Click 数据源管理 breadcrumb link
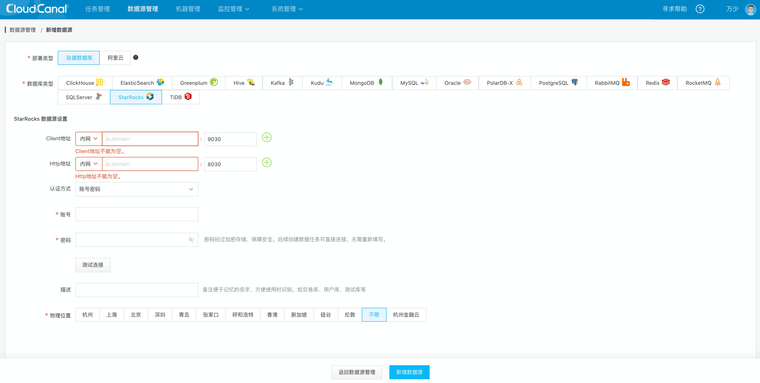 click(x=23, y=30)
